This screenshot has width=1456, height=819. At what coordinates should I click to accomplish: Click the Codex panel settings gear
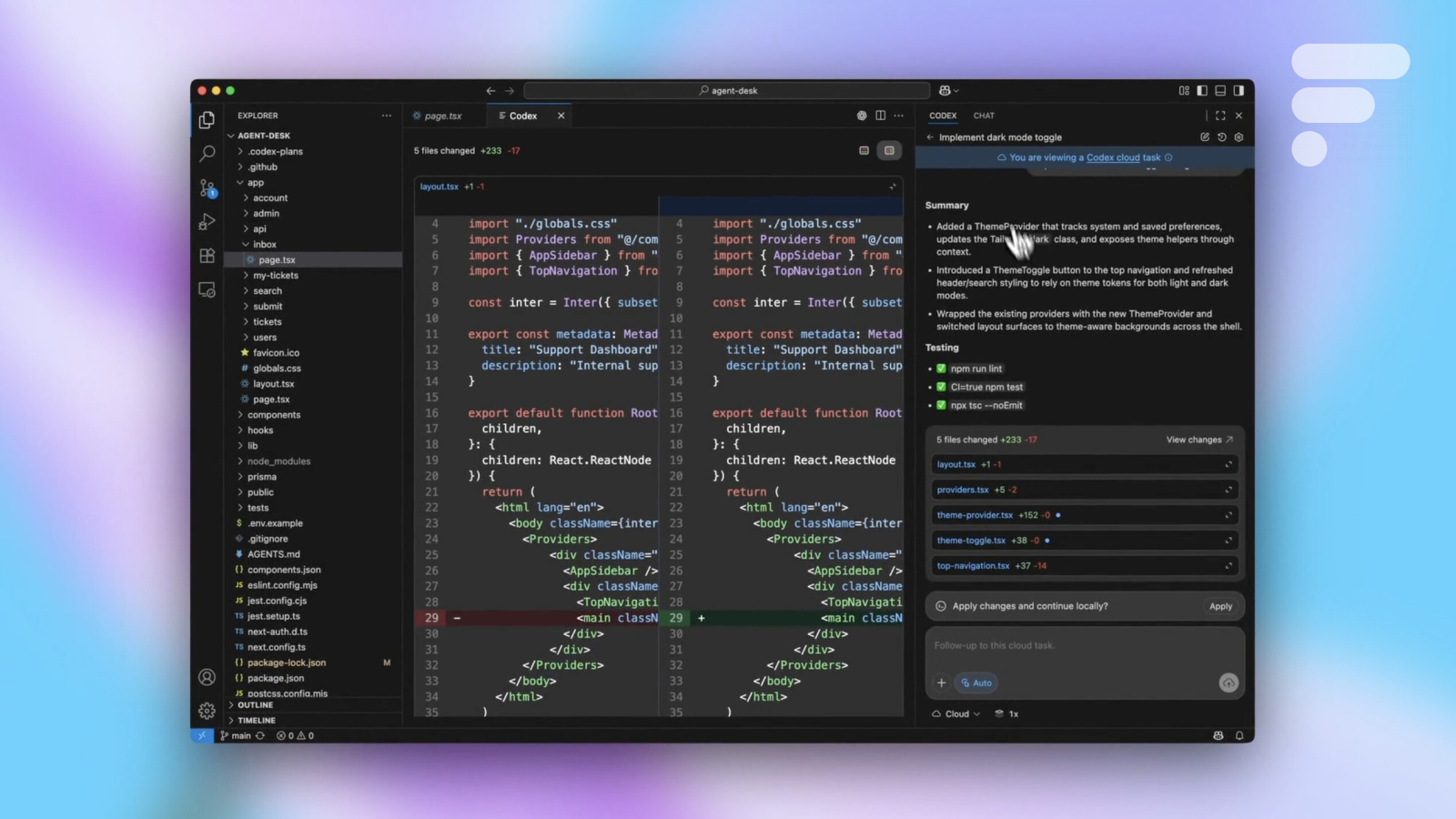[x=1239, y=137]
